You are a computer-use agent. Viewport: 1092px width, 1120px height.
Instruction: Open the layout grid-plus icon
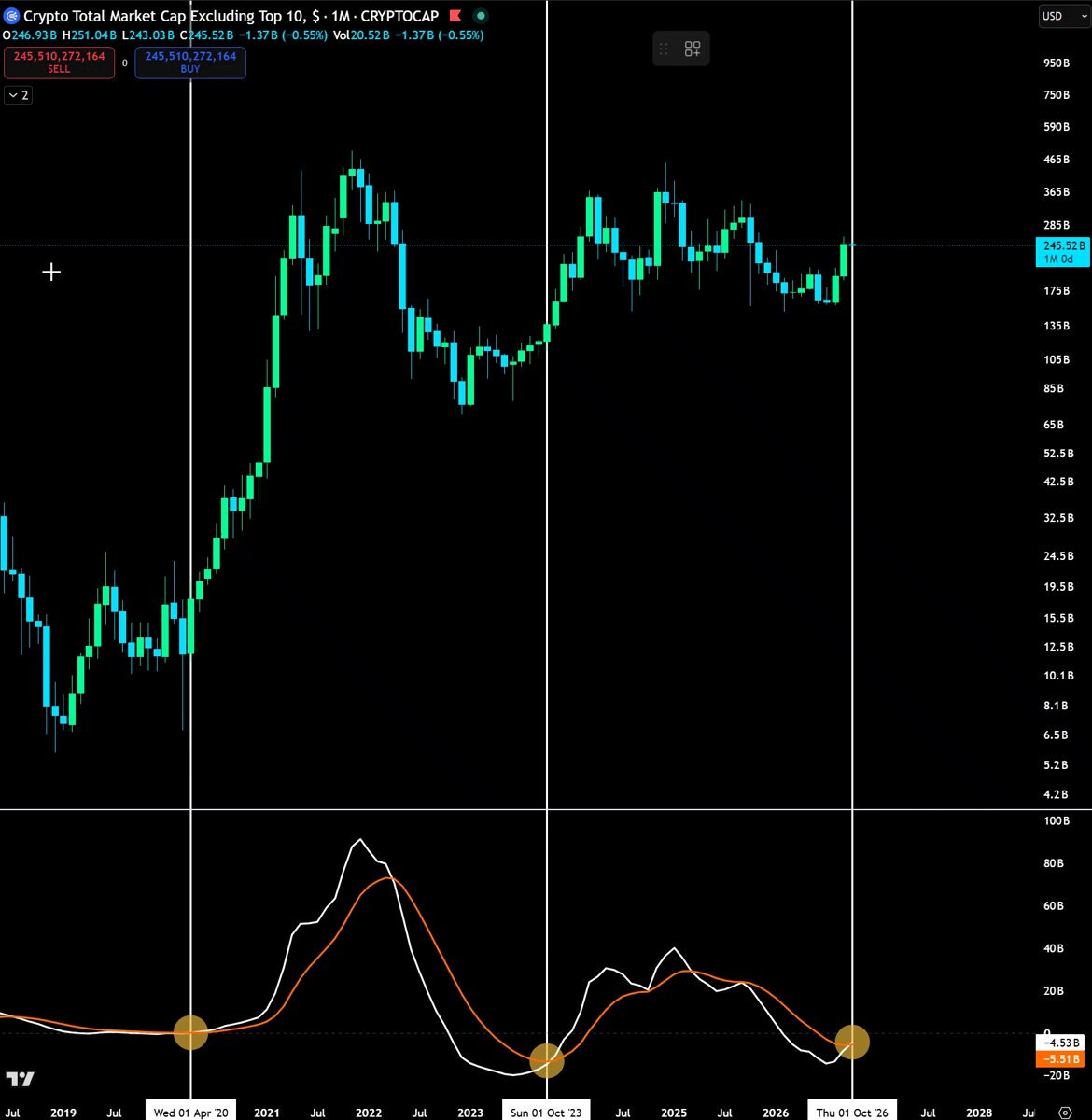pyautogui.click(x=693, y=49)
